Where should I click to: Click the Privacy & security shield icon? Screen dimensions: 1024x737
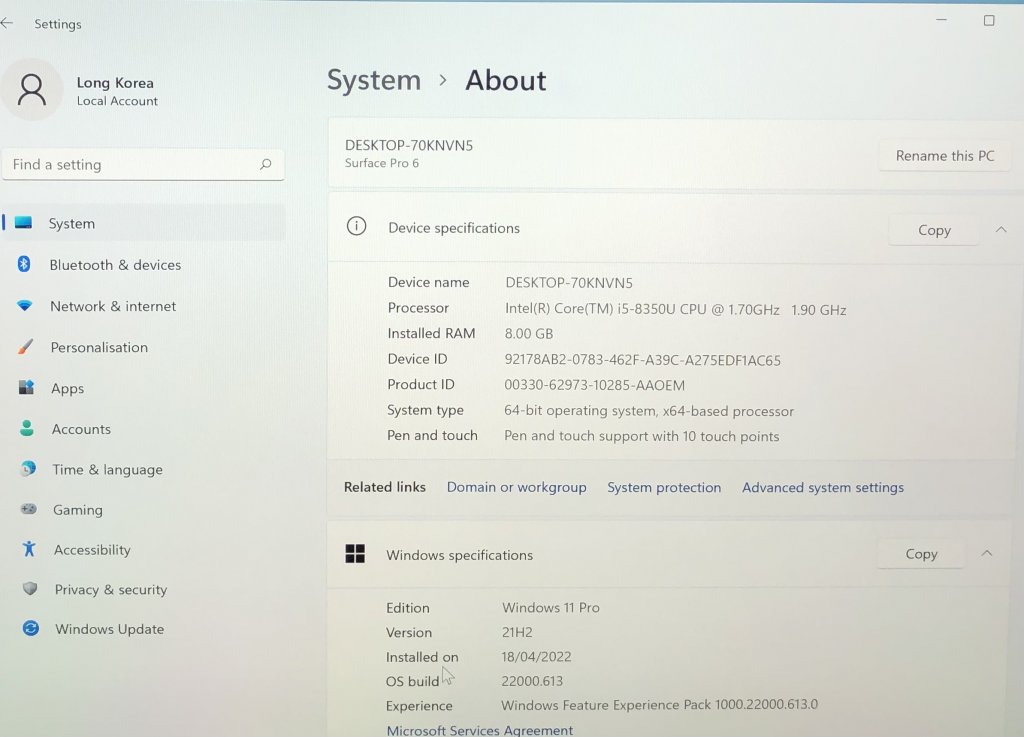(30, 589)
